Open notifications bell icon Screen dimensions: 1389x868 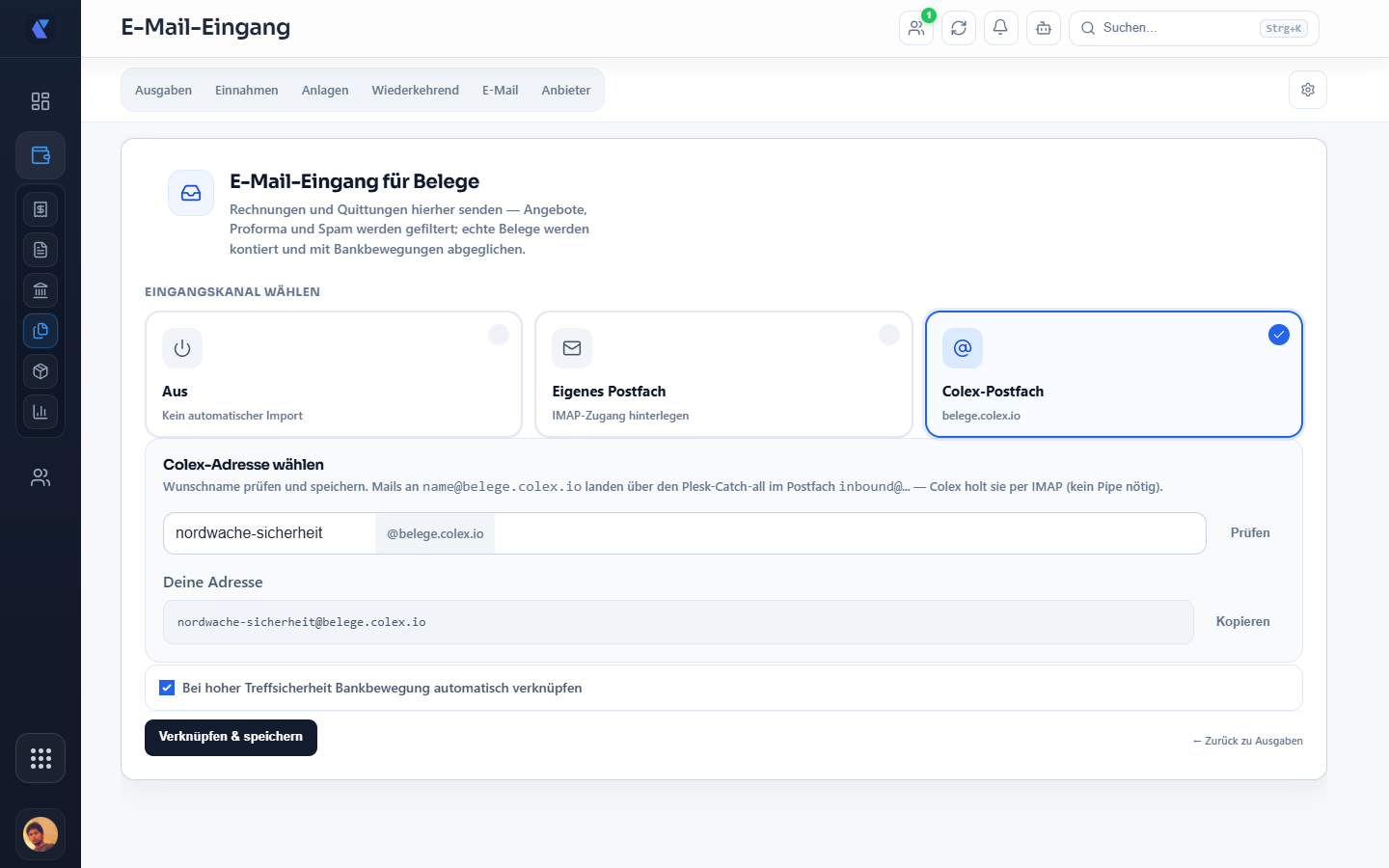(1001, 28)
